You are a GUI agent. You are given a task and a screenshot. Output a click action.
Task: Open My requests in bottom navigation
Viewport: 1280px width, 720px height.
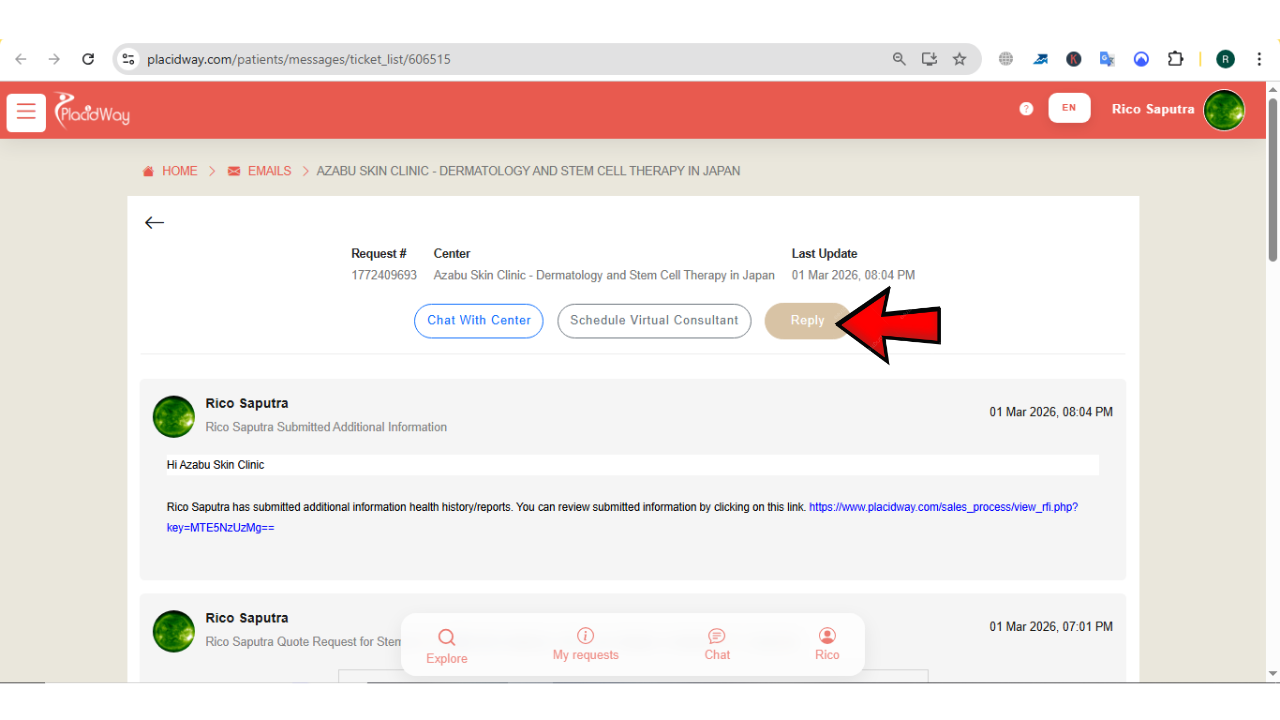[586, 644]
